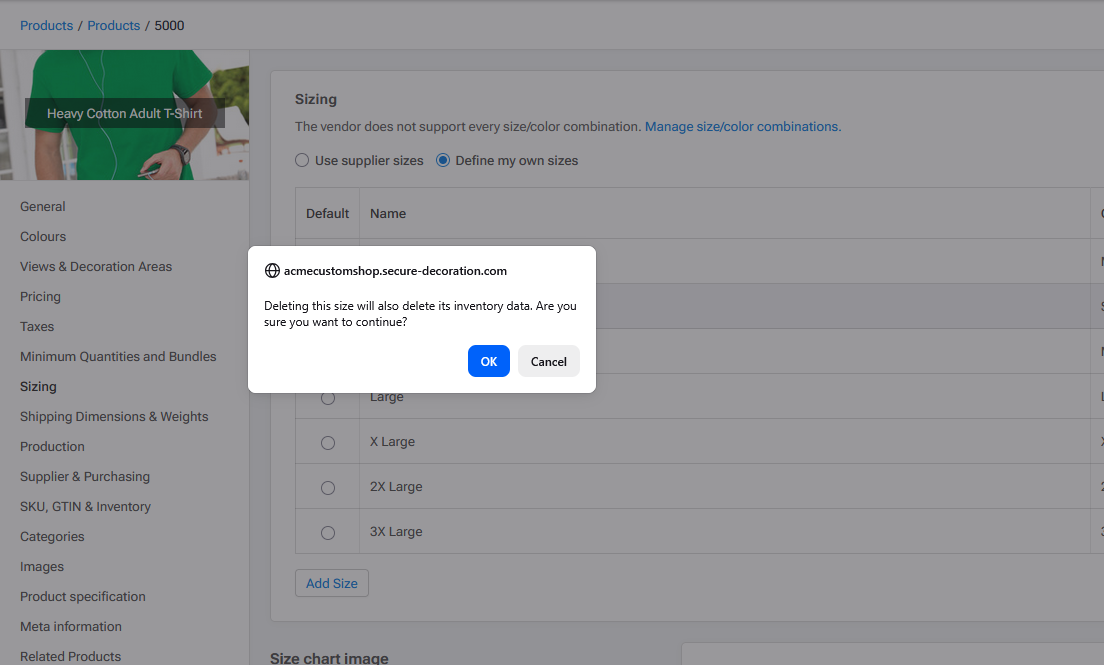Set X Large as the default size
Image resolution: width=1104 pixels, height=665 pixels.
(x=327, y=442)
